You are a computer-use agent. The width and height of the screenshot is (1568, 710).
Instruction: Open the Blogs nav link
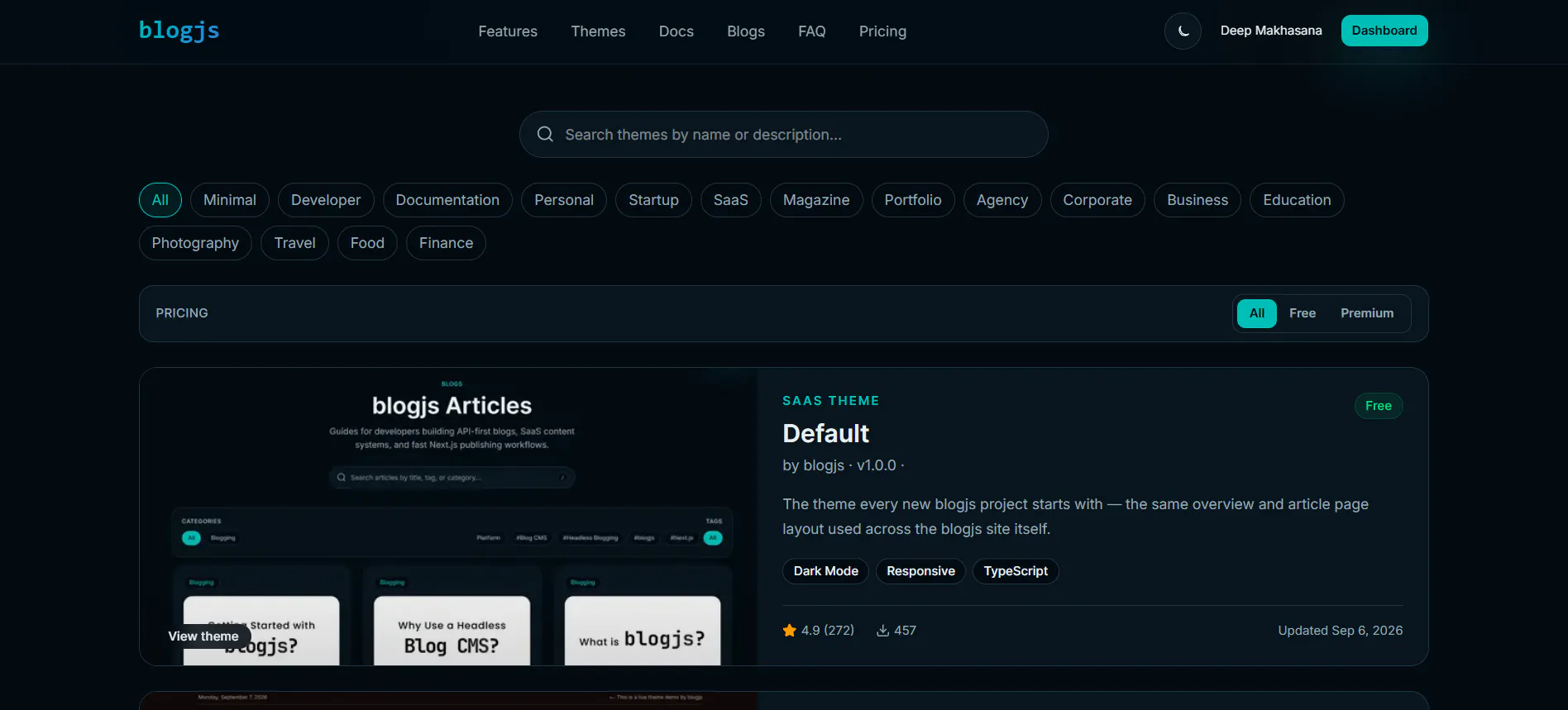tap(746, 31)
